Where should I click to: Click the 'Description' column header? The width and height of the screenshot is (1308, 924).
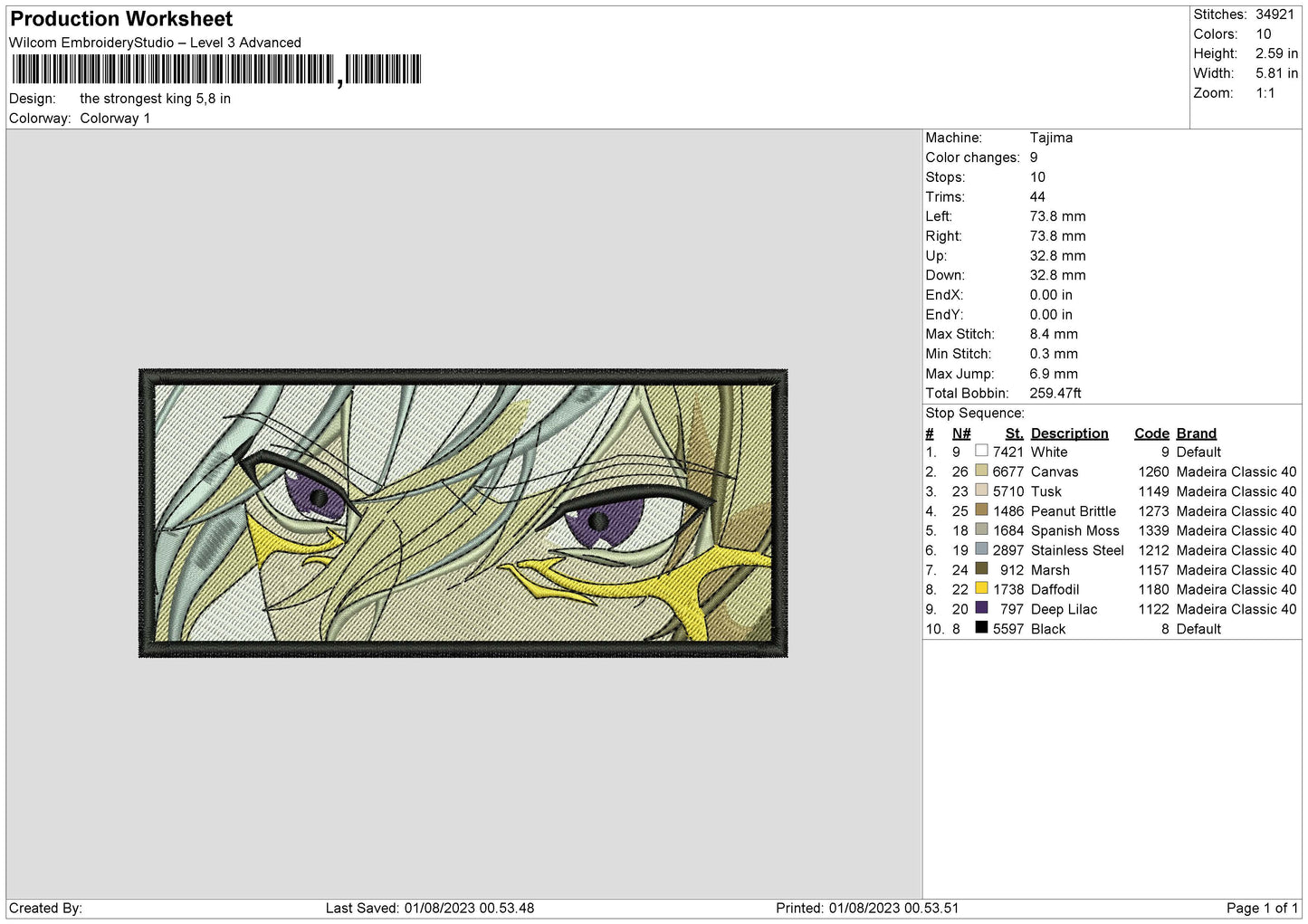[1069, 433]
